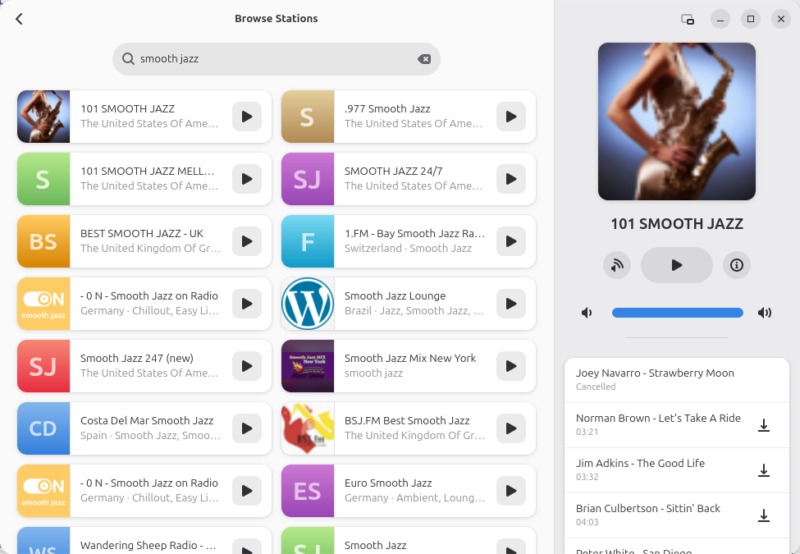
Task: Mute audio using the low volume speaker icon
Action: coord(587,313)
